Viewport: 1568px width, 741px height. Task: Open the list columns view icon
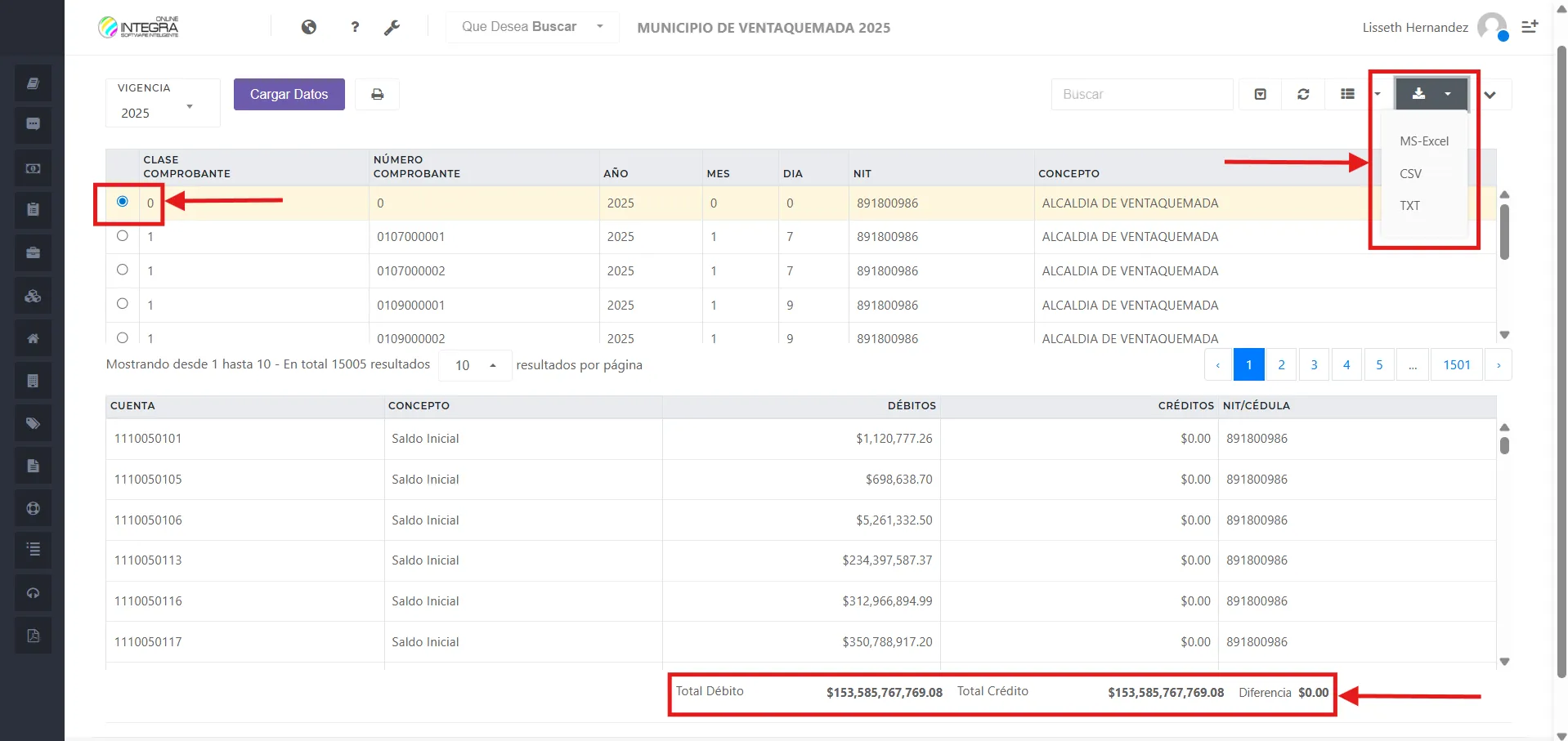point(1348,95)
